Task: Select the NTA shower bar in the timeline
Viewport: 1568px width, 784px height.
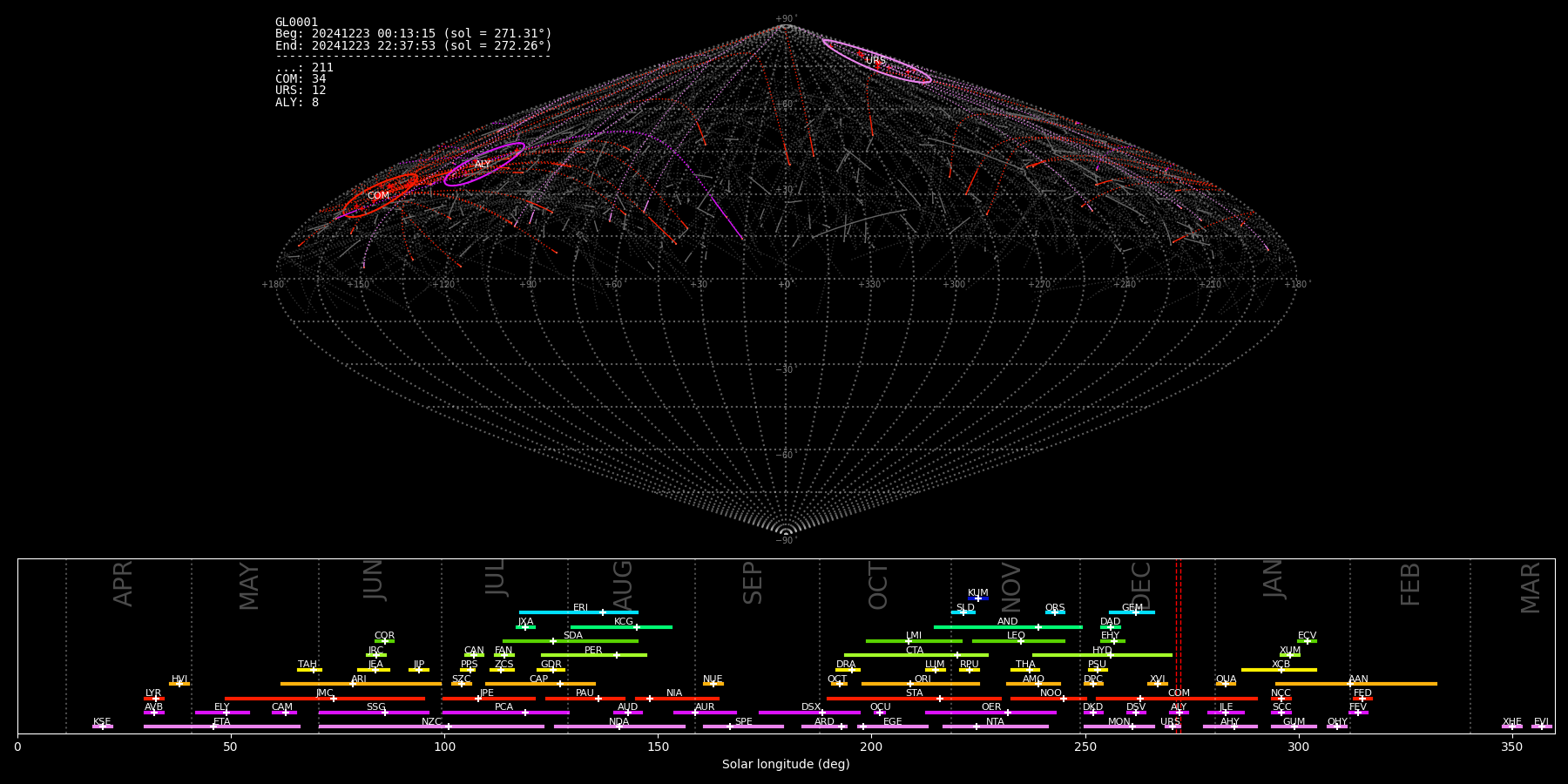Action: pyautogui.click(x=995, y=727)
